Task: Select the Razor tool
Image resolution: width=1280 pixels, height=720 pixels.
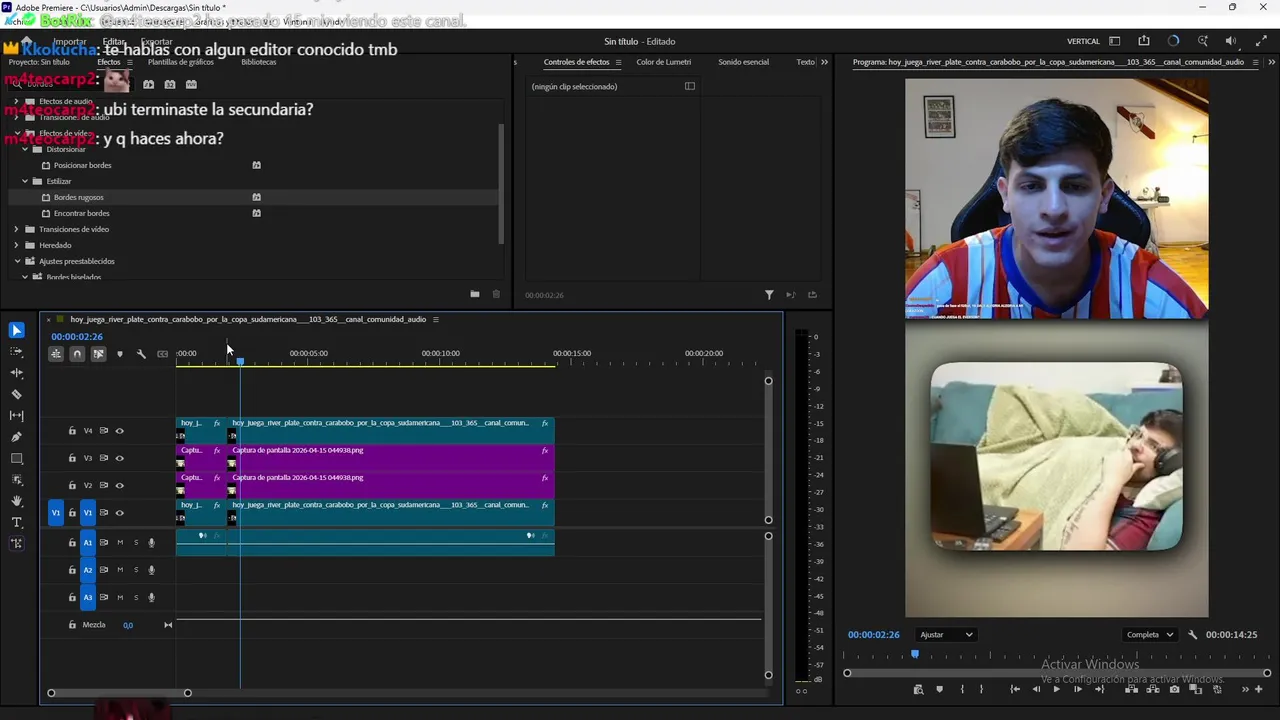Action: [17, 394]
